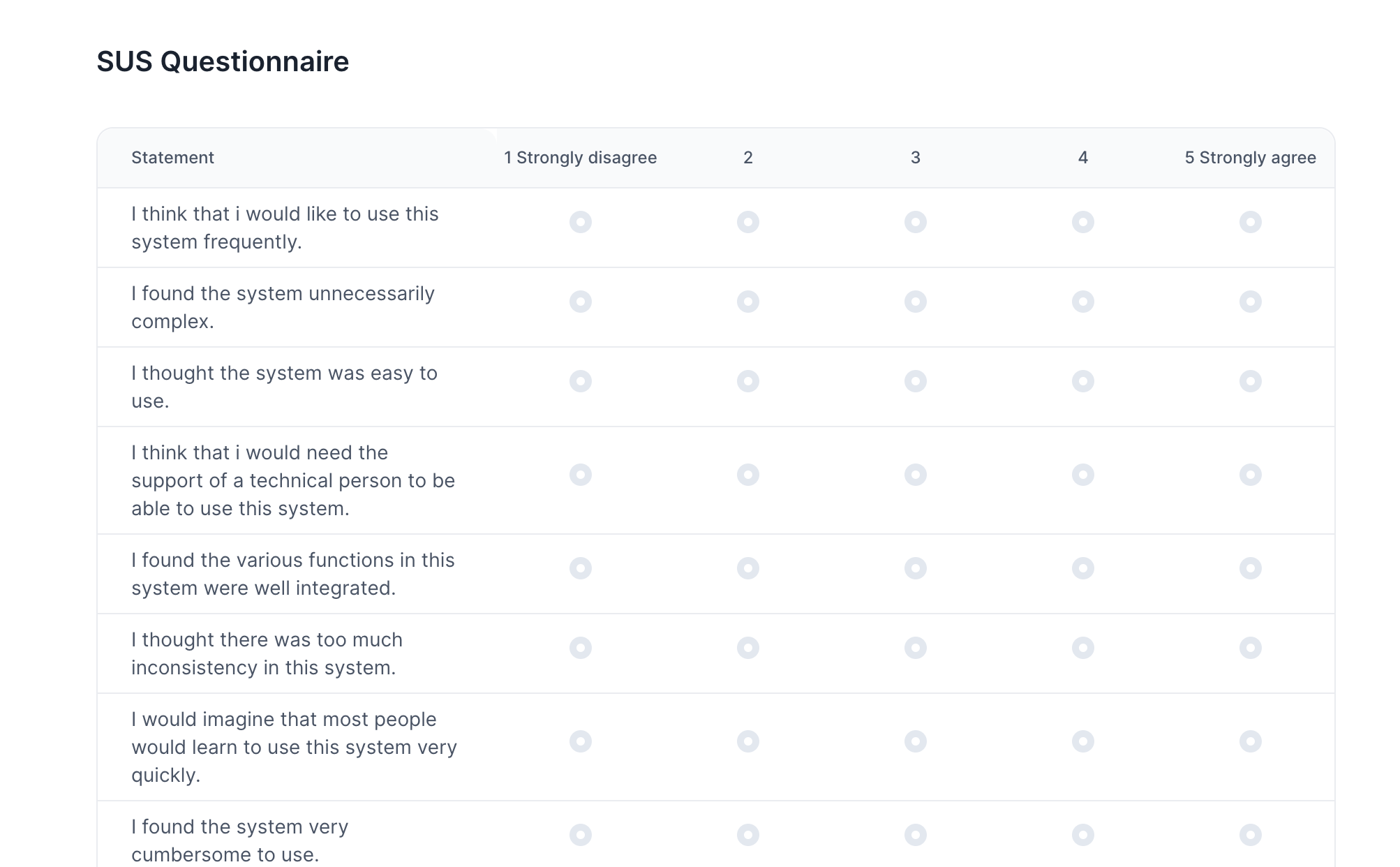Select 5 for 'functions were well integrated'
Viewport: 1400px width, 867px height.
(x=1251, y=568)
